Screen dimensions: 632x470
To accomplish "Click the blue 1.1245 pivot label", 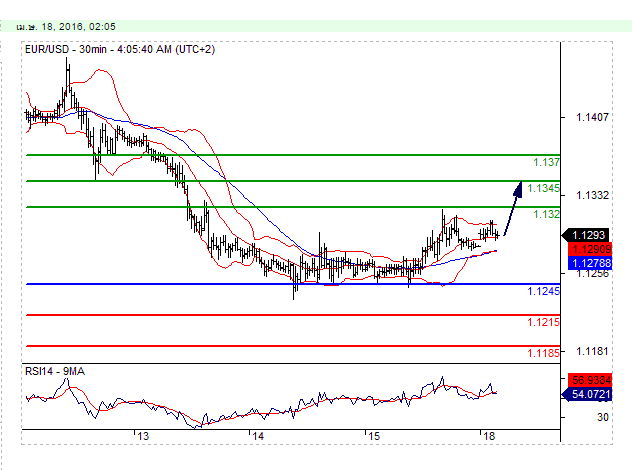I will coord(543,291).
